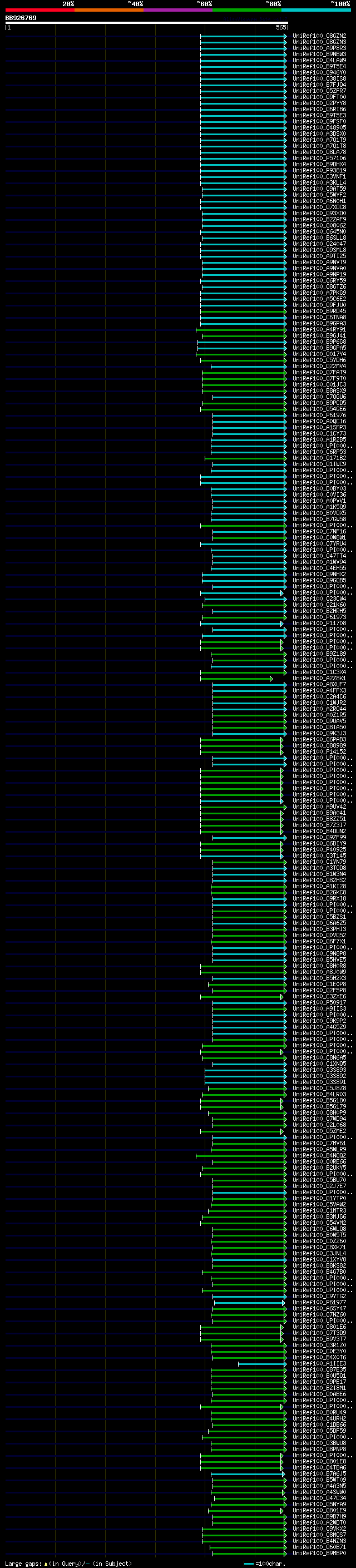The image size is (356, 1568).
Task: Select the UniRef100_Q9ZF99 label
Action: click(319, 838)
